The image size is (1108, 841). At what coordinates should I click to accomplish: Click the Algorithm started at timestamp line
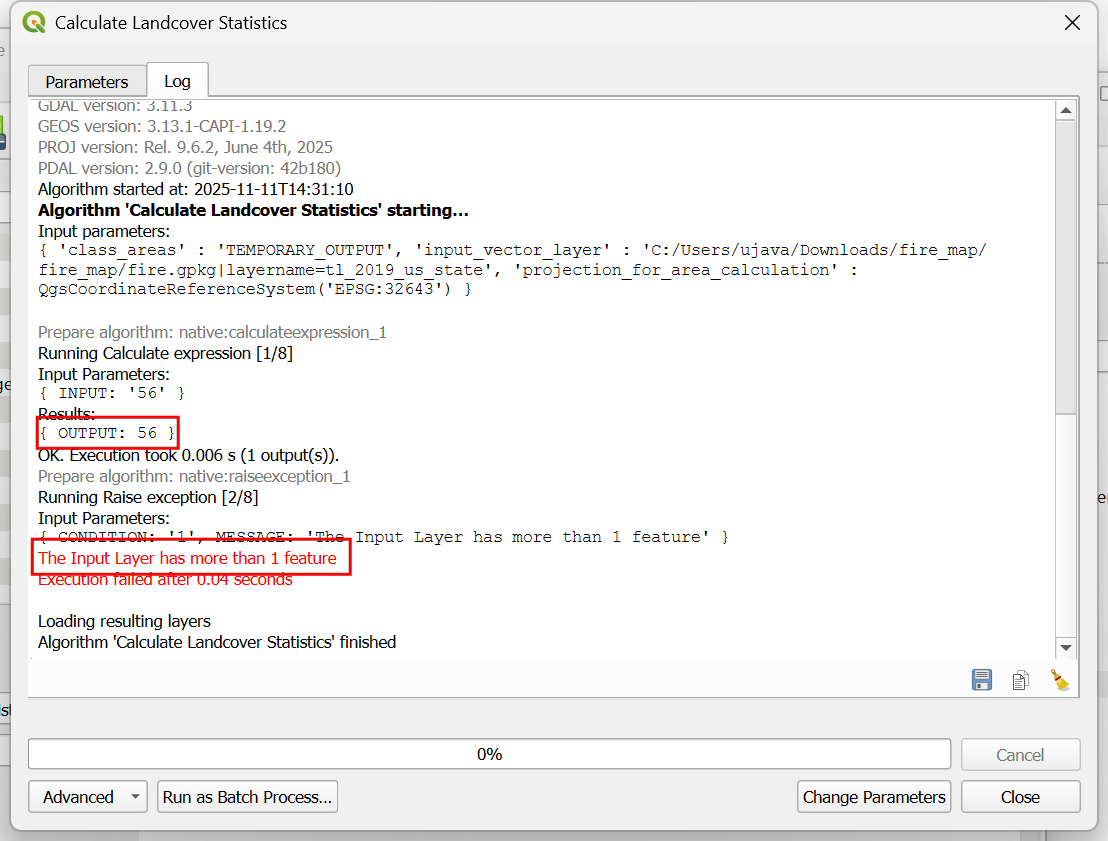pyautogui.click(x=195, y=189)
